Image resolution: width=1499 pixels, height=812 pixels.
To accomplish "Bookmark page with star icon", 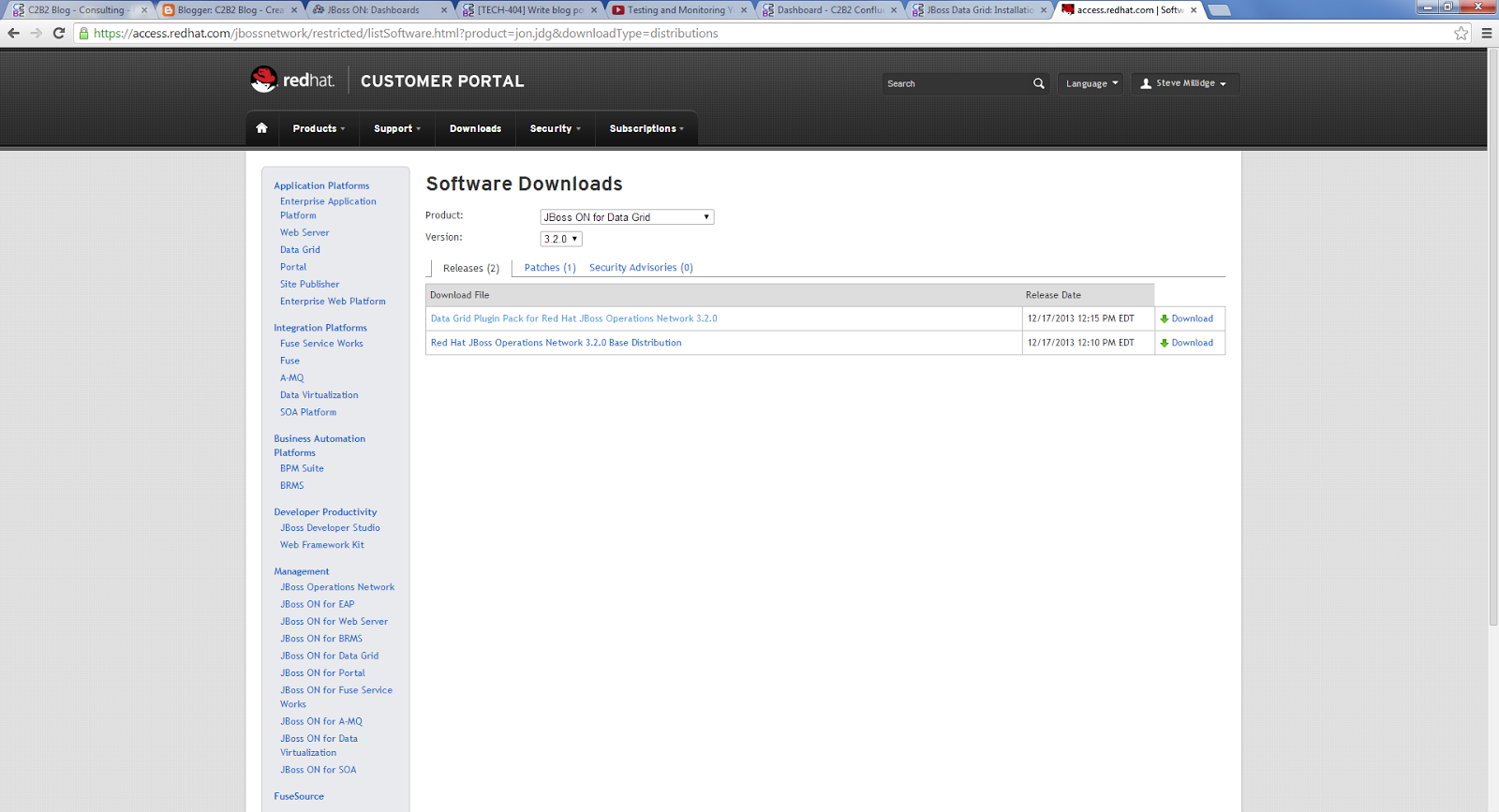I will point(1462,33).
